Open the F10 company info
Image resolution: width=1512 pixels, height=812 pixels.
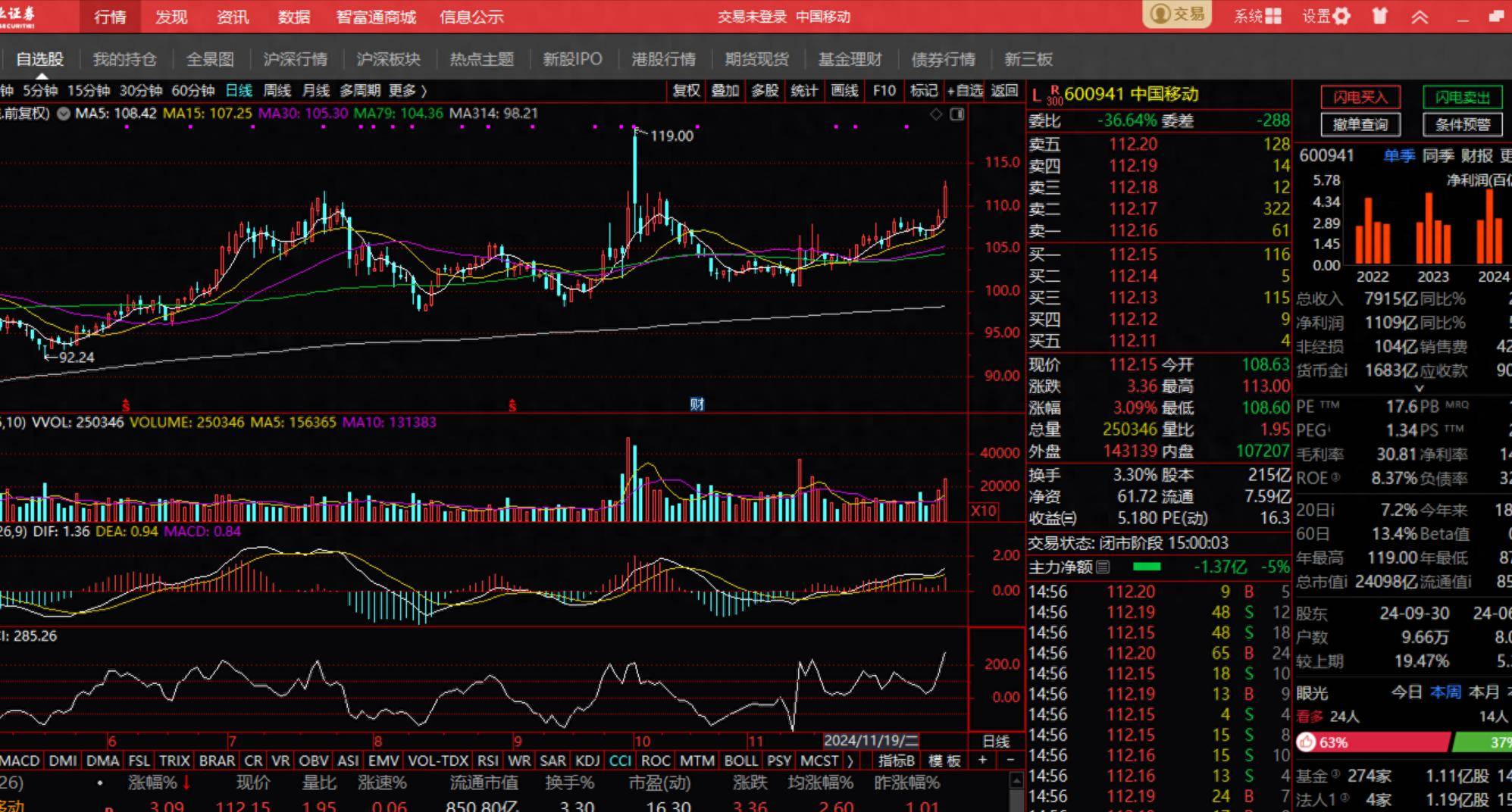point(884,91)
